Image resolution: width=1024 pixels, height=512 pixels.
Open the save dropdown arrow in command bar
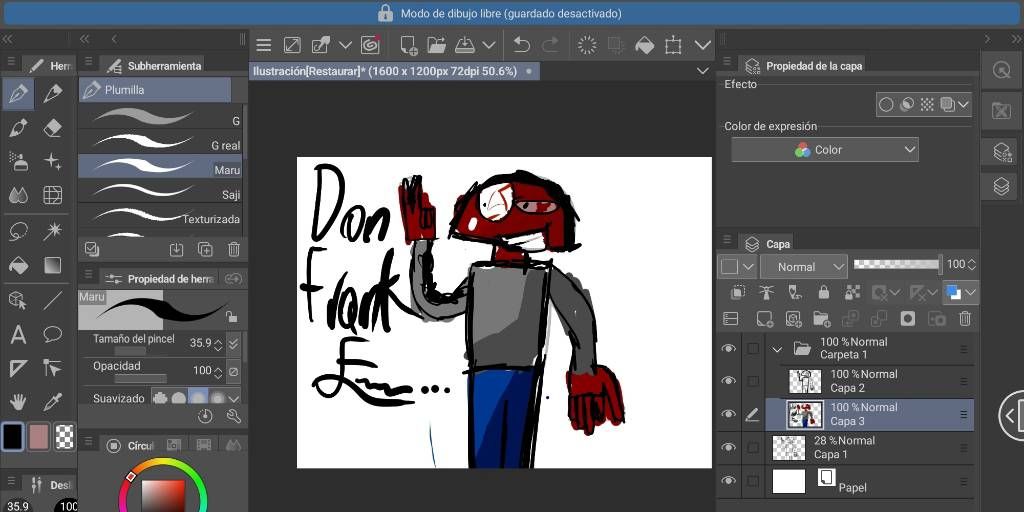pos(488,45)
